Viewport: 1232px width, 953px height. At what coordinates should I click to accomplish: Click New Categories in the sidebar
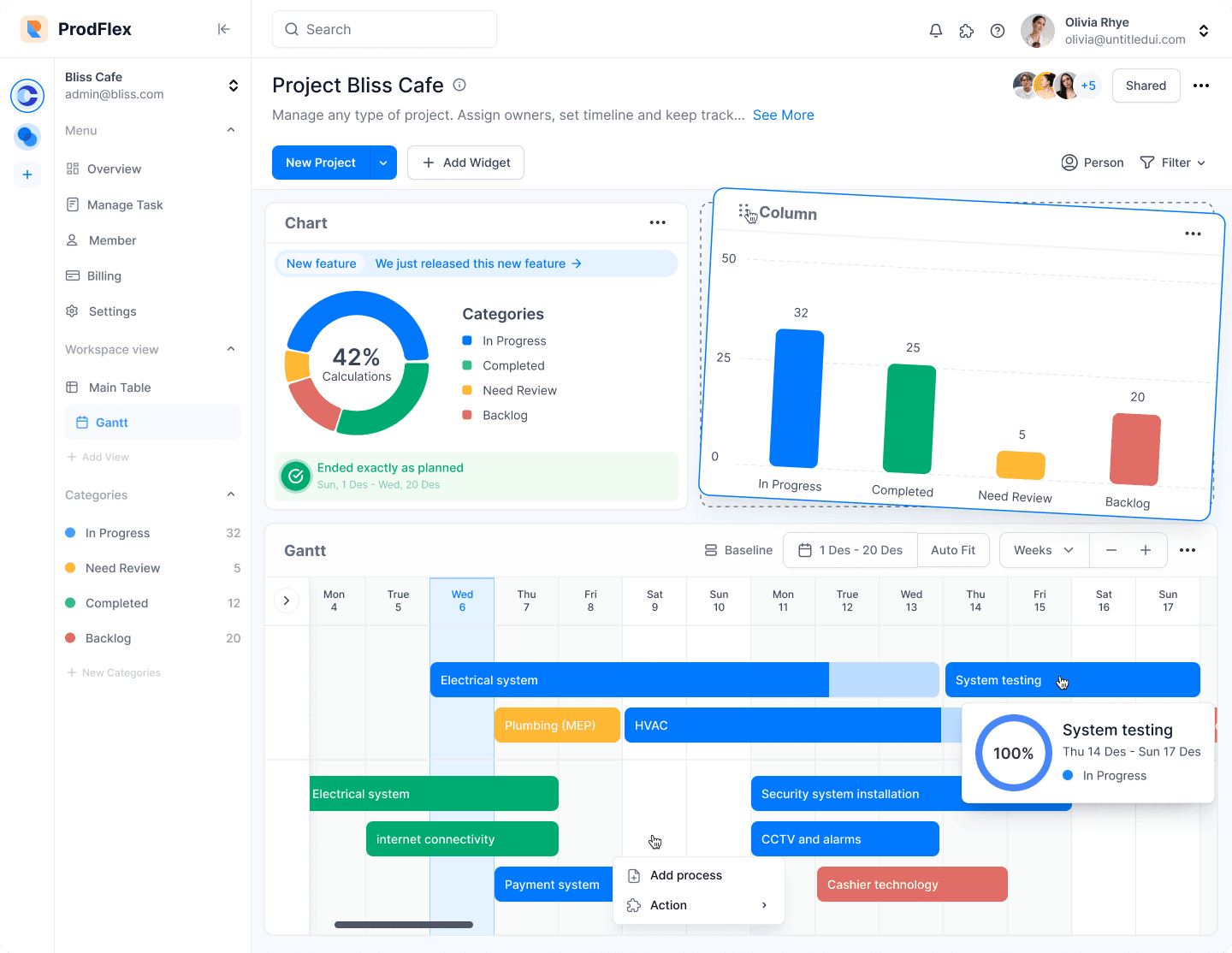(114, 672)
